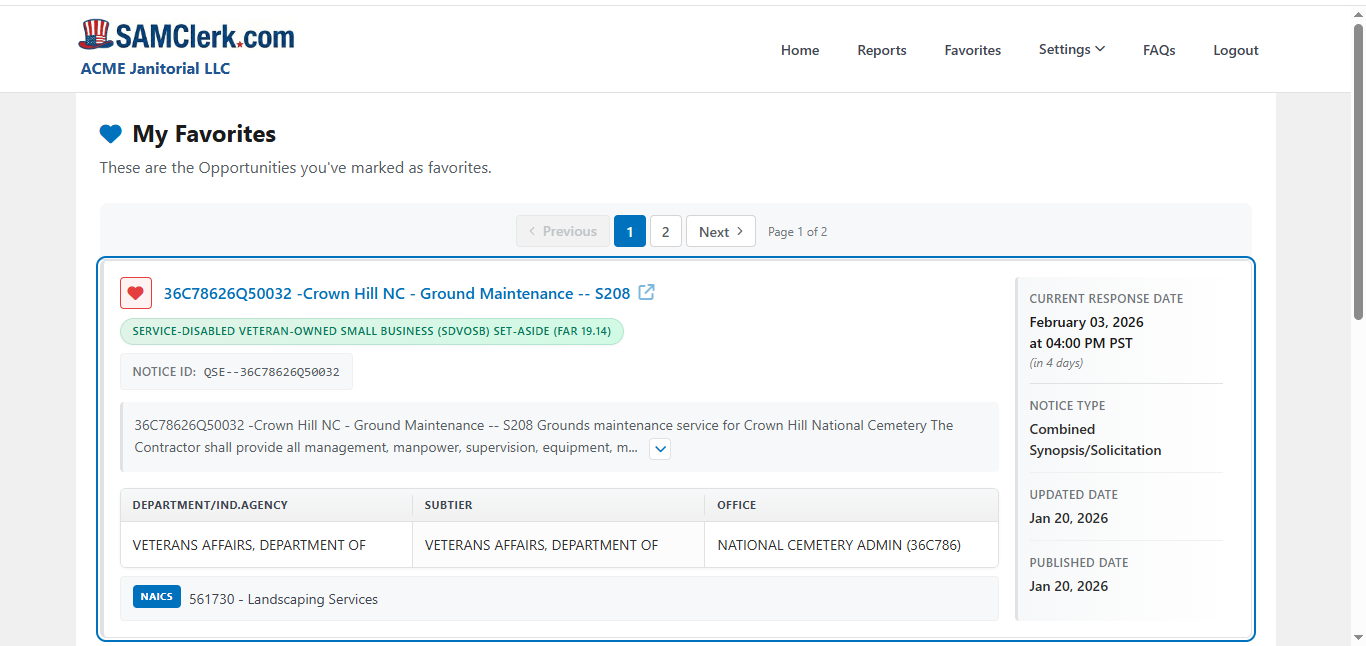The width and height of the screenshot is (1366, 646).
Task: Click the Home navigation item
Action: 799,49
